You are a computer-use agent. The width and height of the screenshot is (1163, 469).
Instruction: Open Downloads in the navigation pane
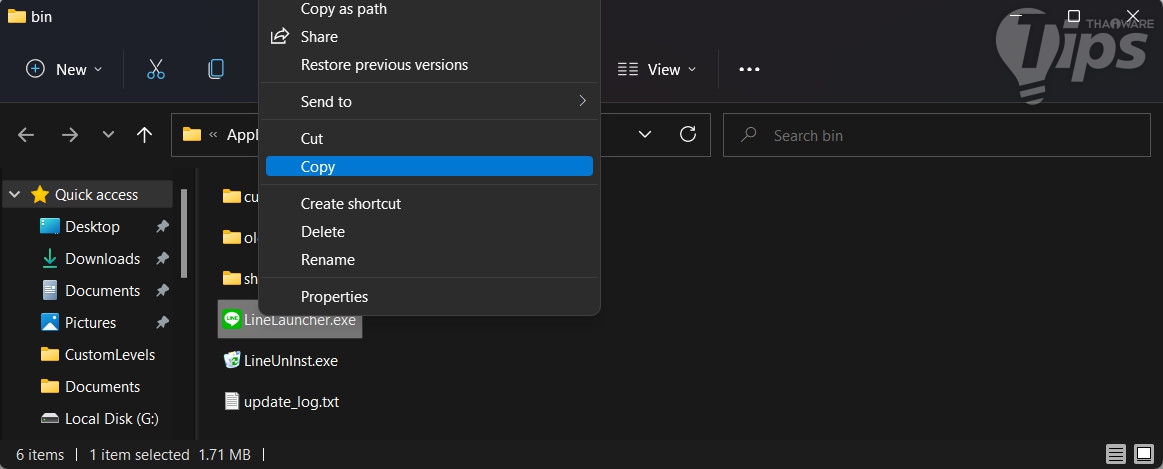point(102,259)
